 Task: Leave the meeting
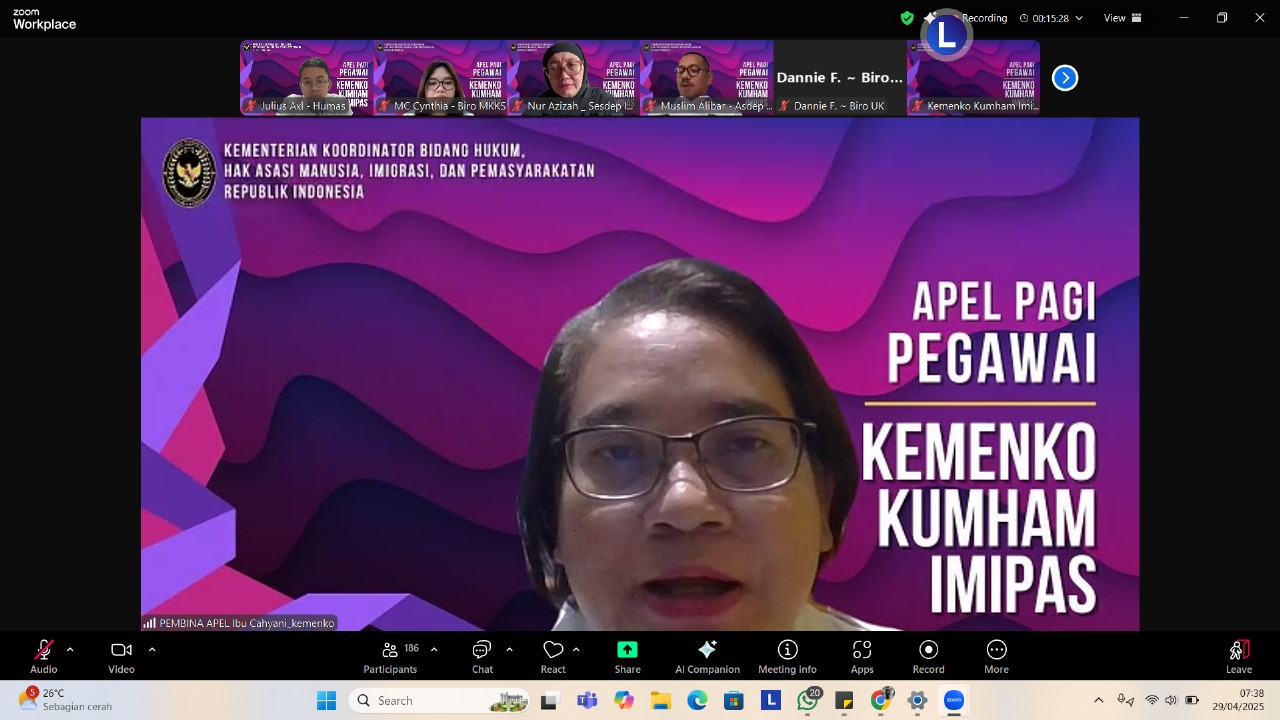pos(1238,655)
